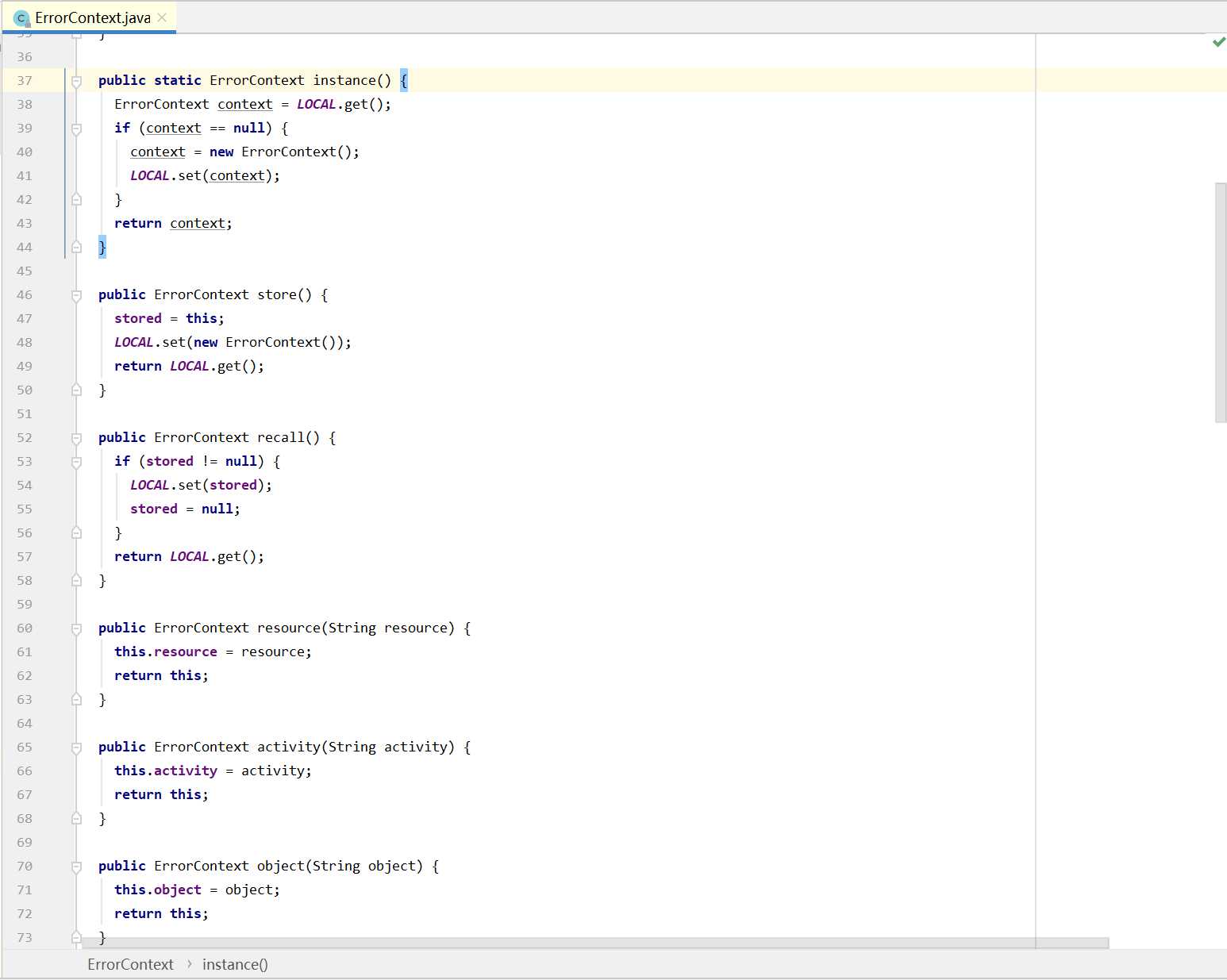1227x980 pixels.
Task: Click the 'context' variable on line 38
Action: tap(245, 104)
